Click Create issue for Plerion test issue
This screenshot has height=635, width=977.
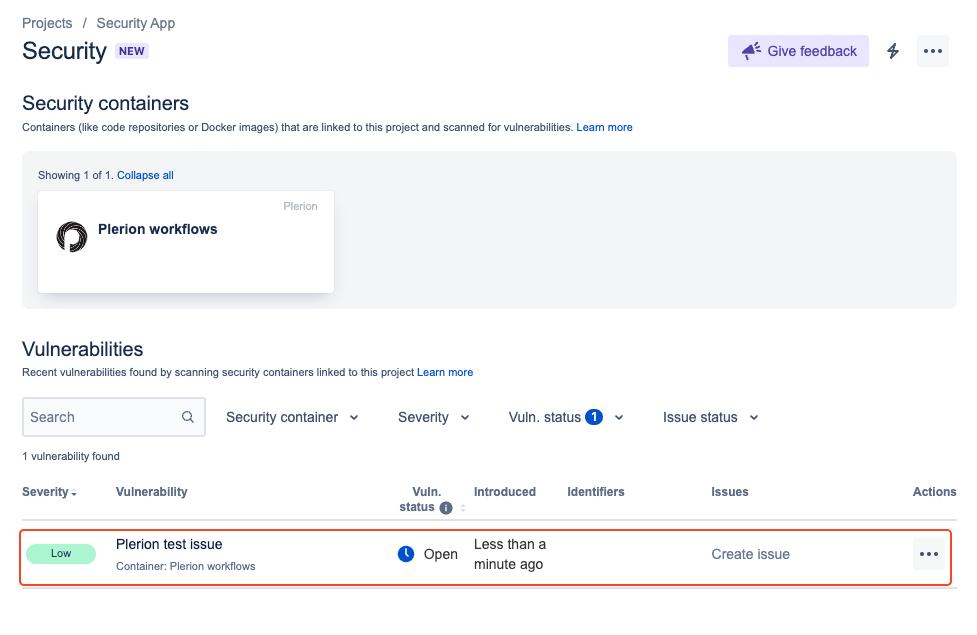pyautogui.click(x=750, y=554)
